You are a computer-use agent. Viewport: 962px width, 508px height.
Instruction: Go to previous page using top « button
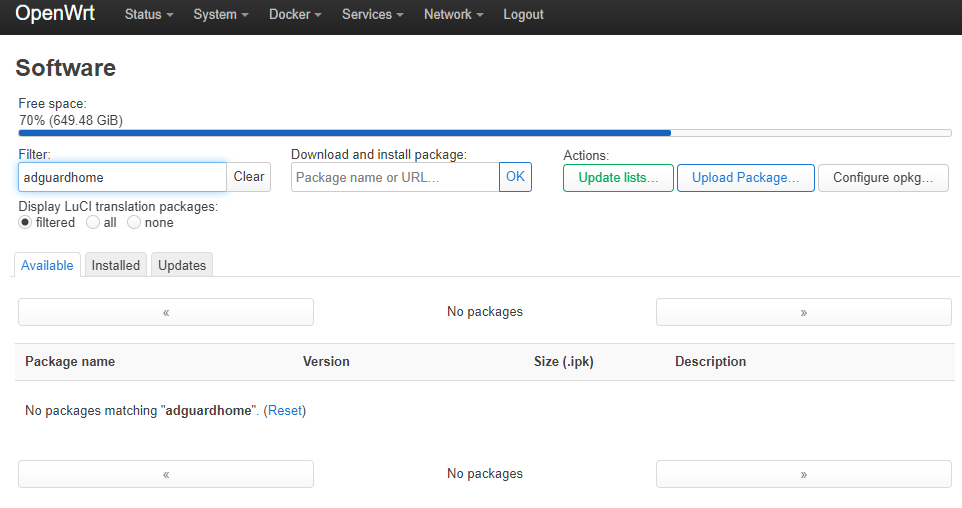(166, 312)
